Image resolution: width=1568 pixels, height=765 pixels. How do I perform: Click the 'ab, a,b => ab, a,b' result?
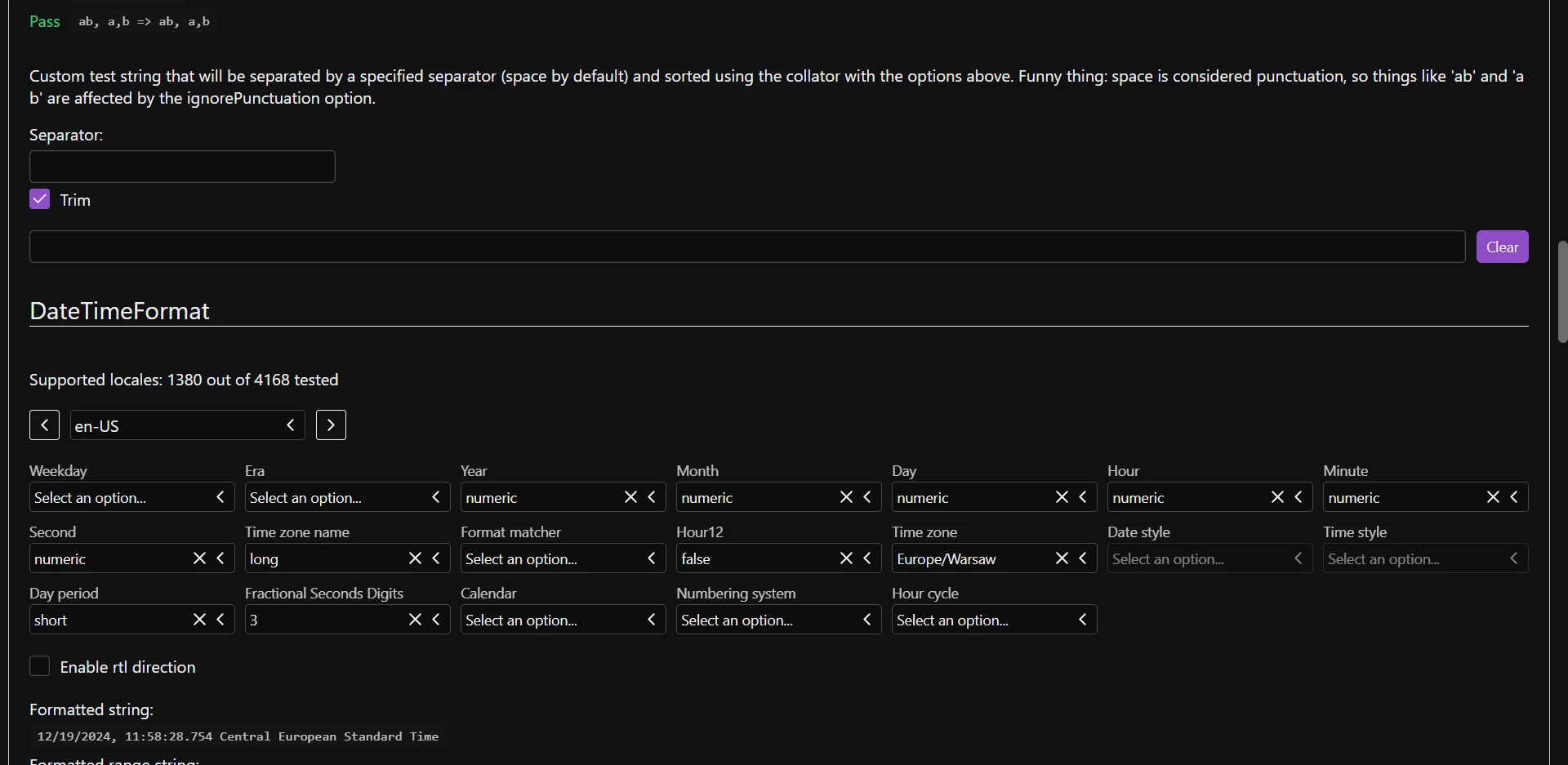click(144, 22)
